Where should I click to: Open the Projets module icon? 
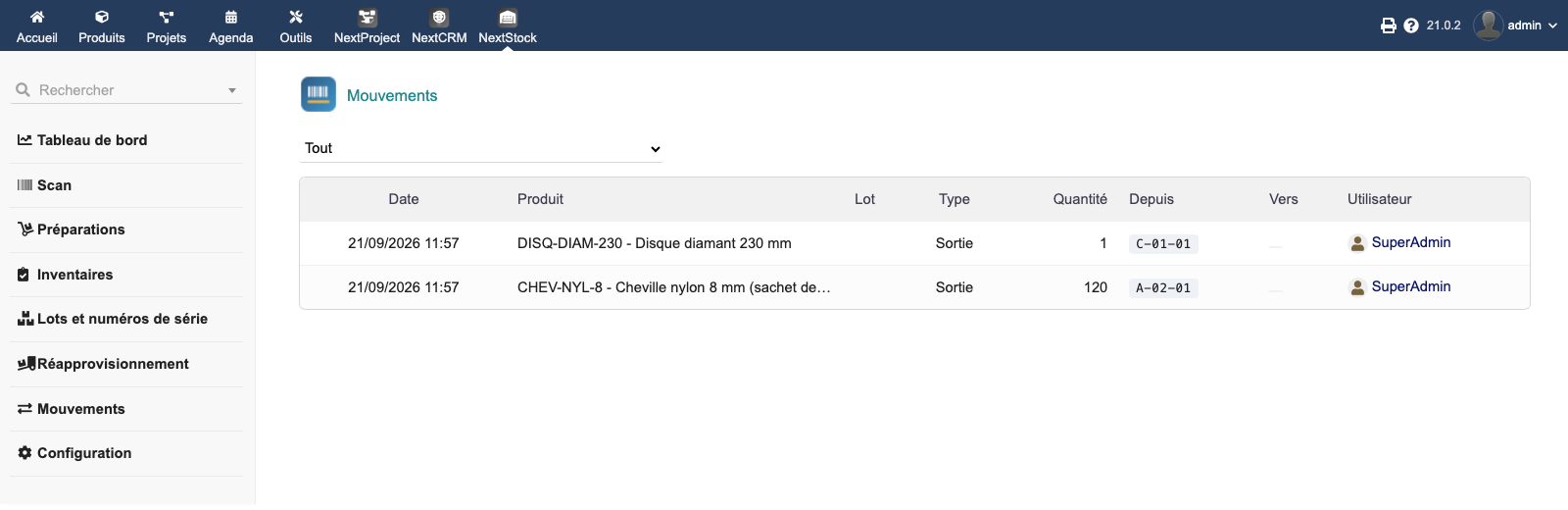[x=167, y=17]
